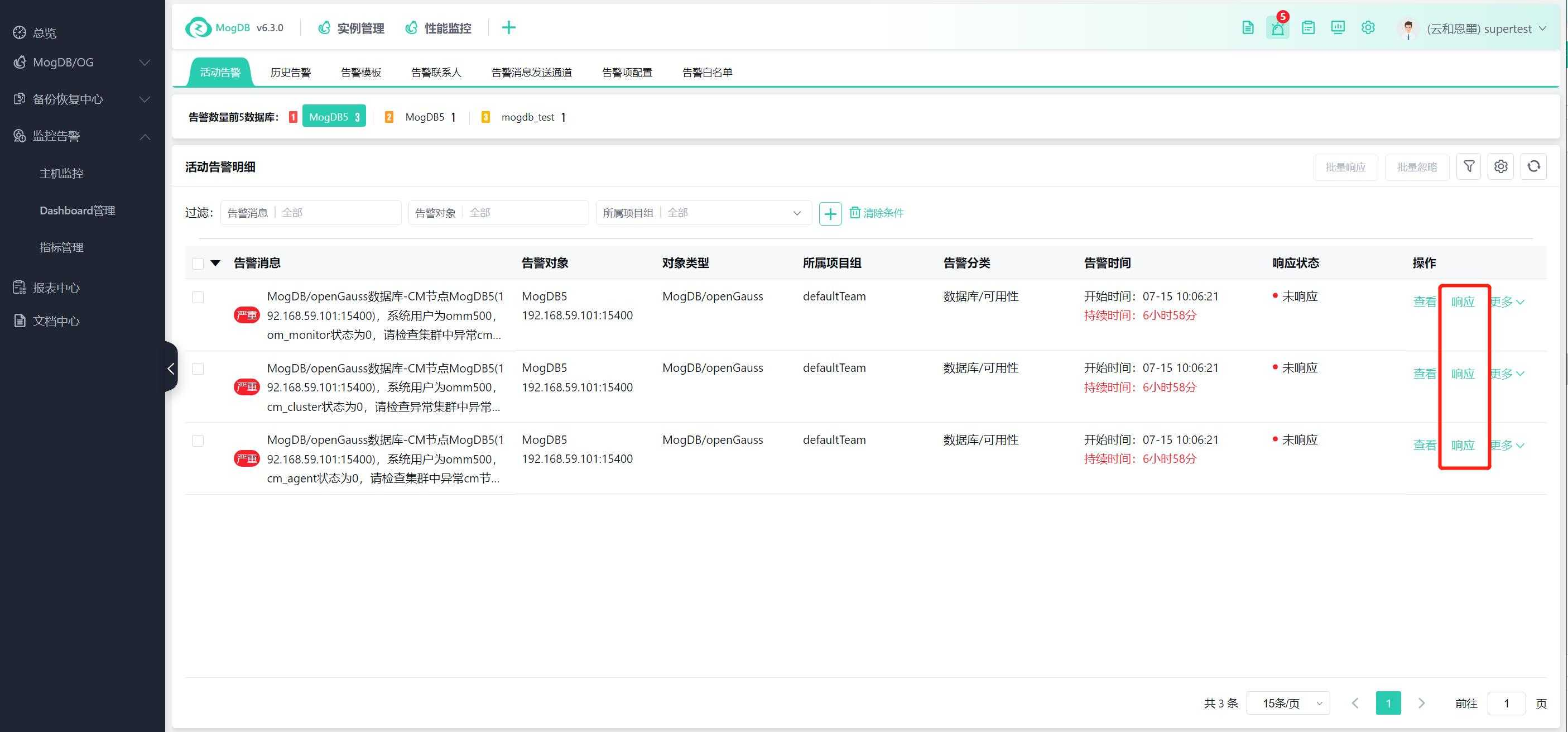Switch to 告警联系人 tab
The height and width of the screenshot is (732, 1568).
pyautogui.click(x=436, y=73)
